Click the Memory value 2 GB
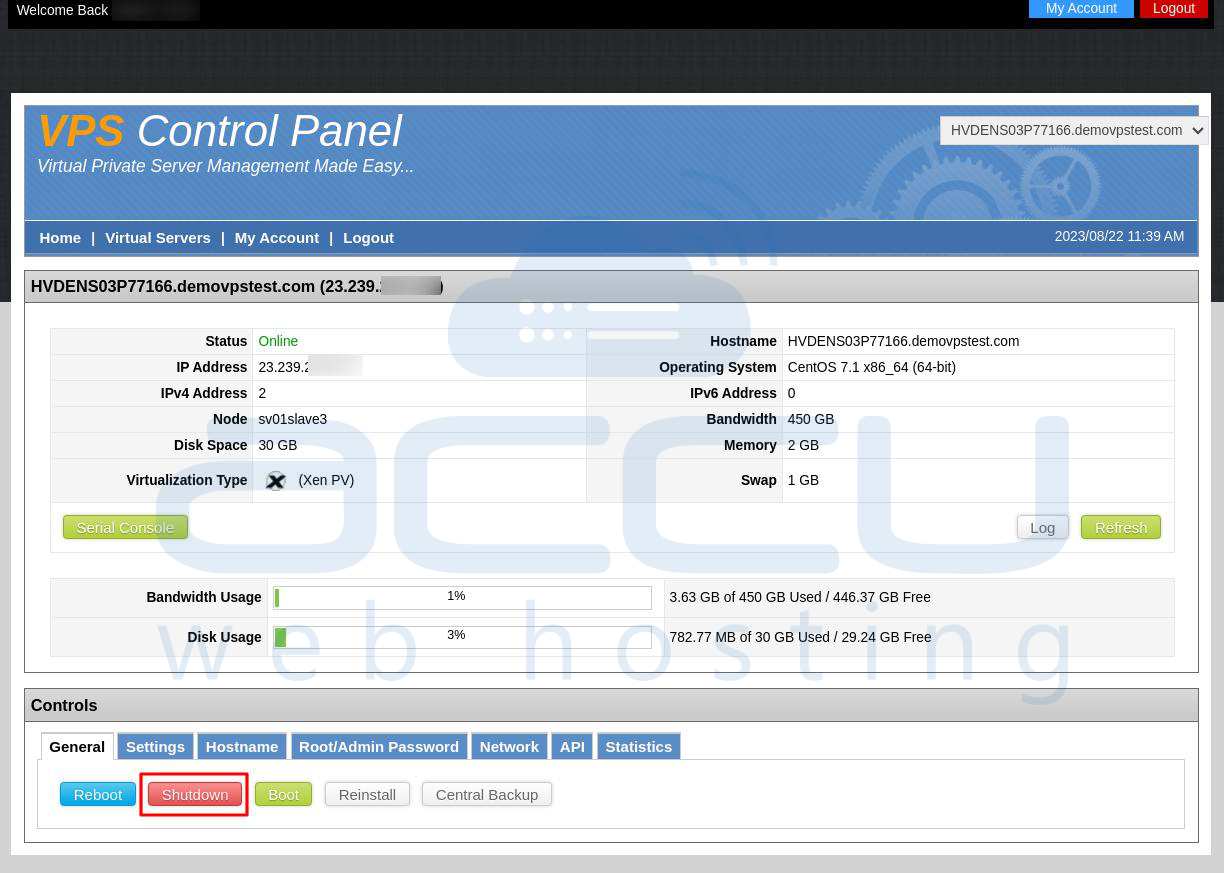This screenshot has height=873, width=1224. point(803,445)
